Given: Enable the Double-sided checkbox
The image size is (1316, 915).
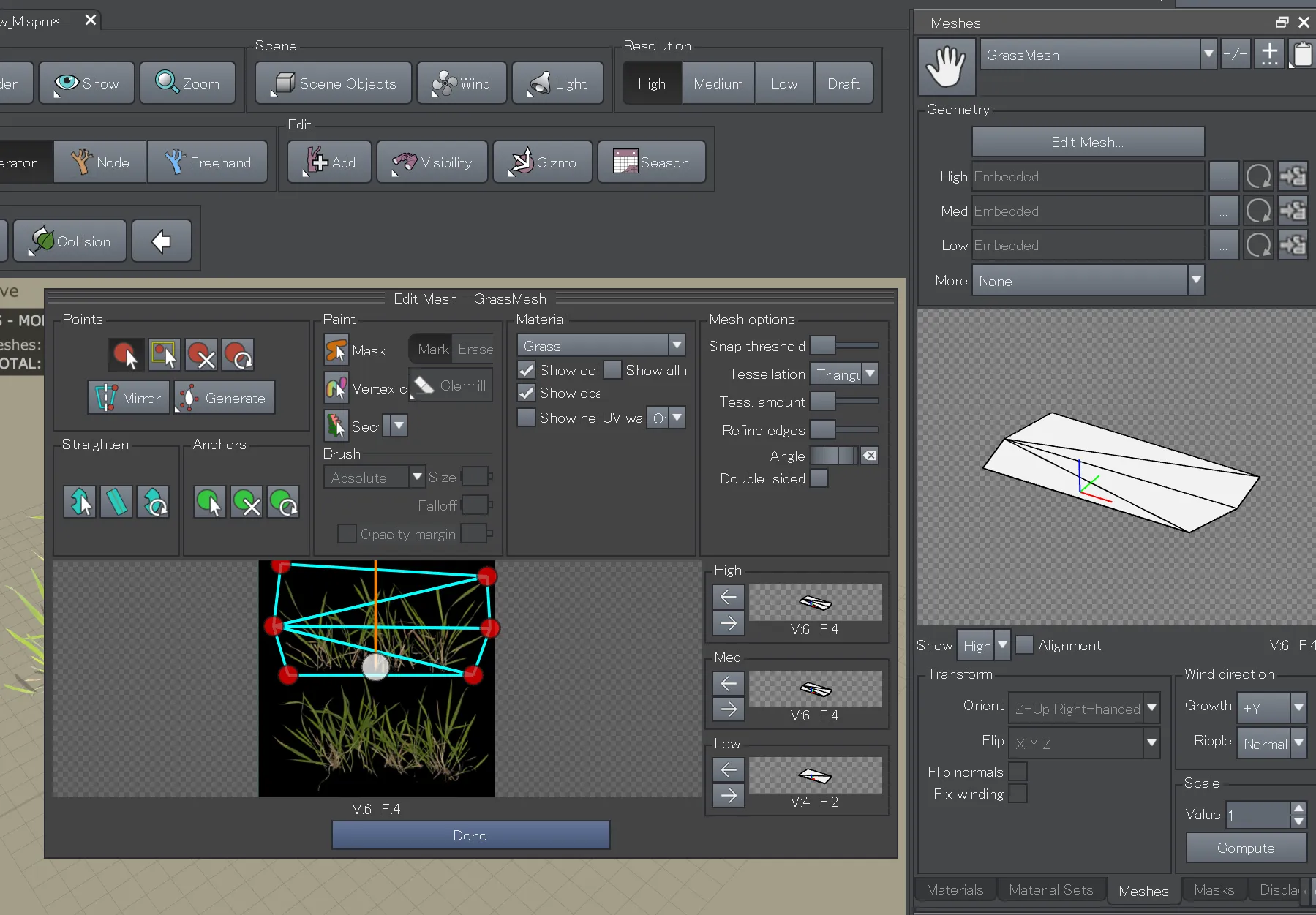Looking at the screenshot, I should [x=819, y=478].
